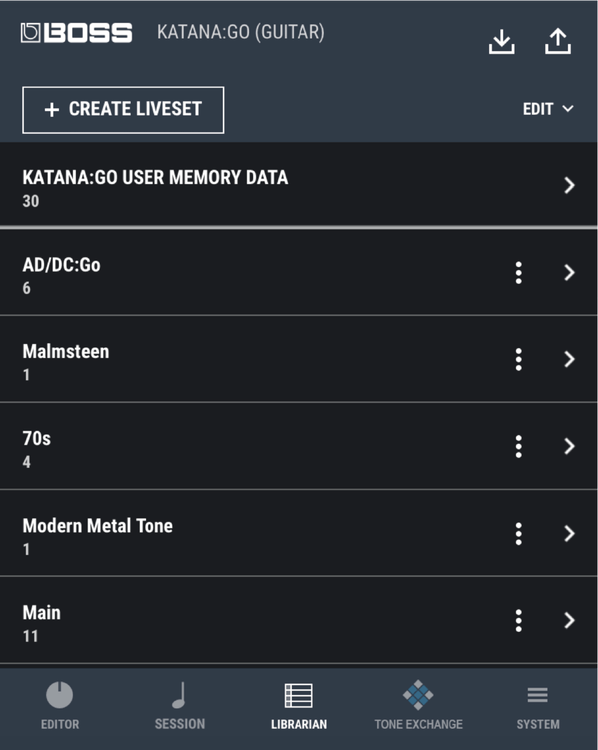598x750 pixels.
Task: Open three-dot menu for Main liveset
Action: point(519,621)
